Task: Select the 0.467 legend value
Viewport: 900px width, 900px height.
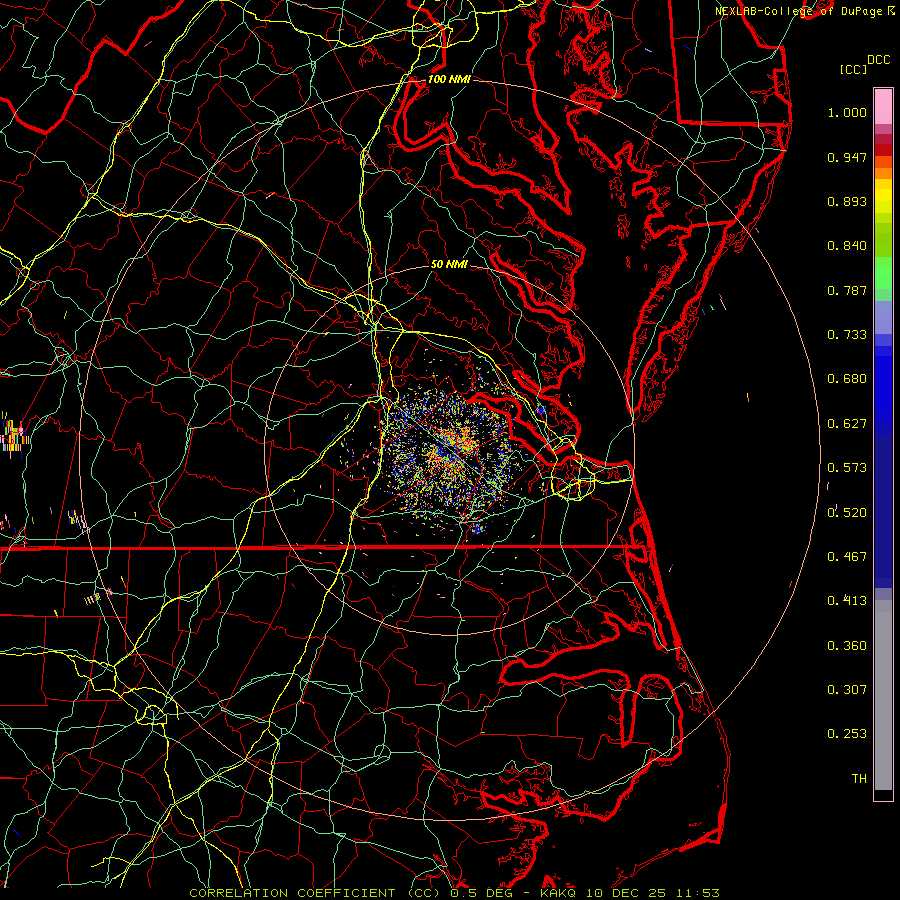Action: coord(847,557)
